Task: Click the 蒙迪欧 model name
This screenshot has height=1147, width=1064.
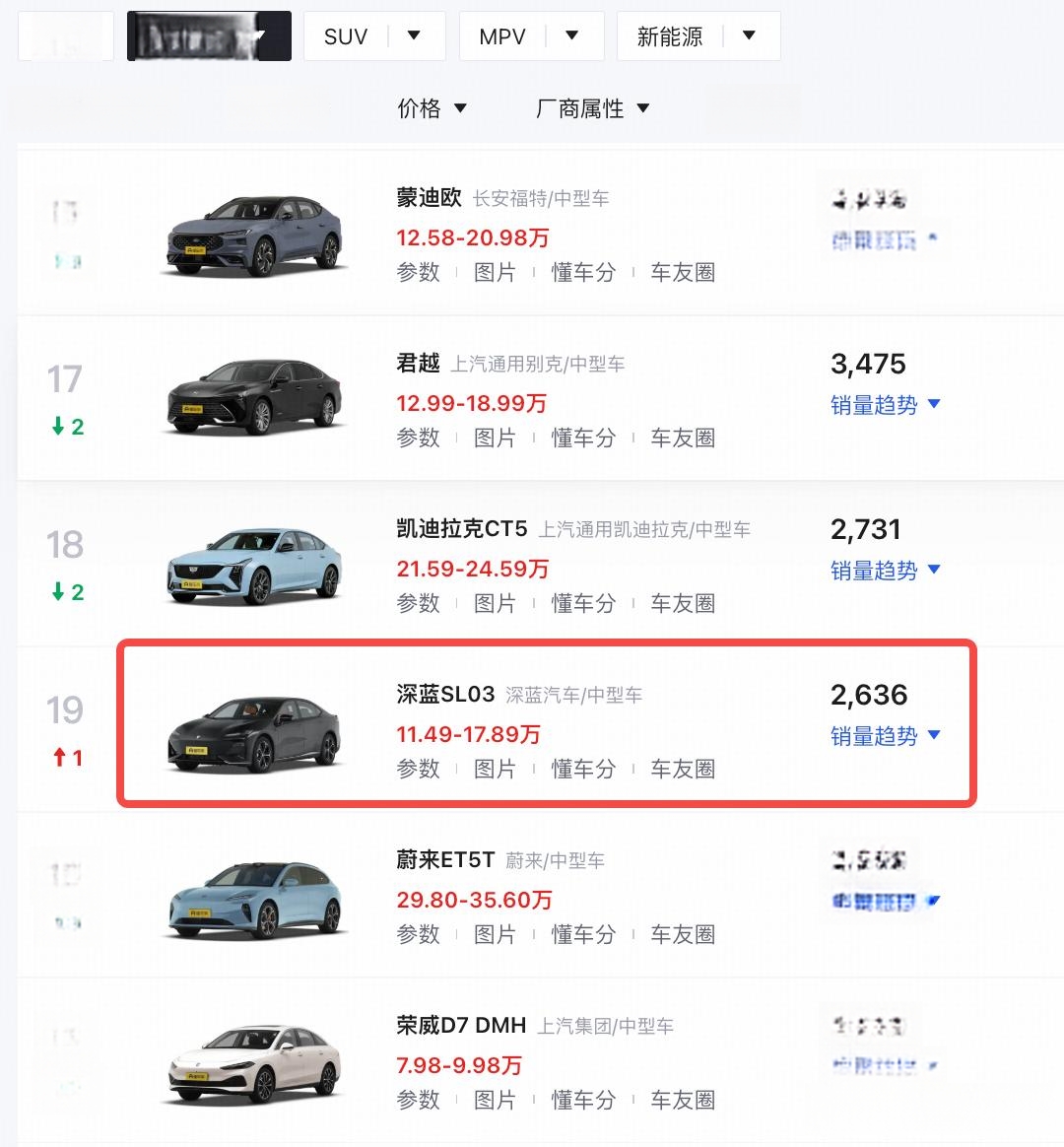Action: click(430, 197)
